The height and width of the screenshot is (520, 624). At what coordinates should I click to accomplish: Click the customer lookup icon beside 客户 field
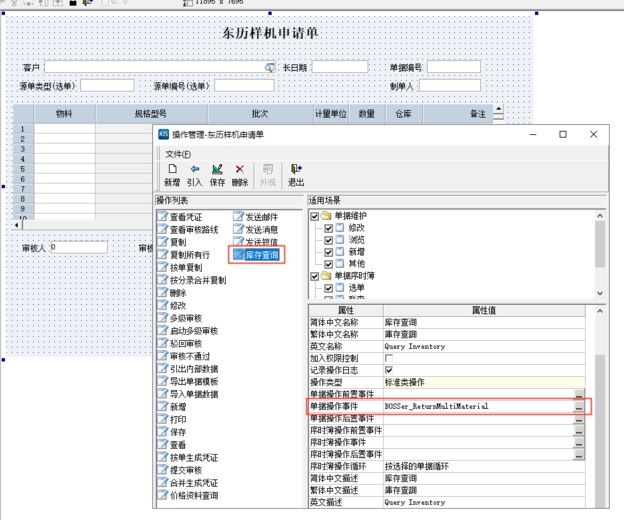(x=270, y=68)
